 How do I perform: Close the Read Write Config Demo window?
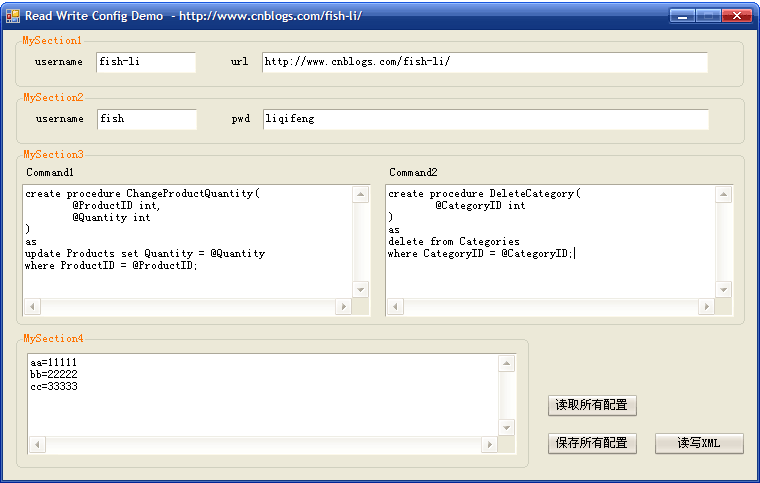737,16
